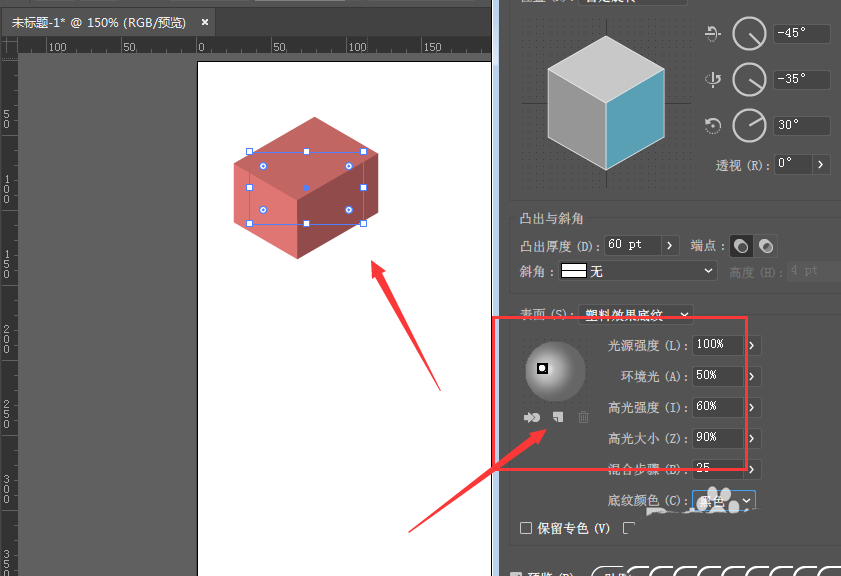This screenshot has height=576, width=841.
Task: Click the Y-axis rotation icon
Action: pos(712,79)
